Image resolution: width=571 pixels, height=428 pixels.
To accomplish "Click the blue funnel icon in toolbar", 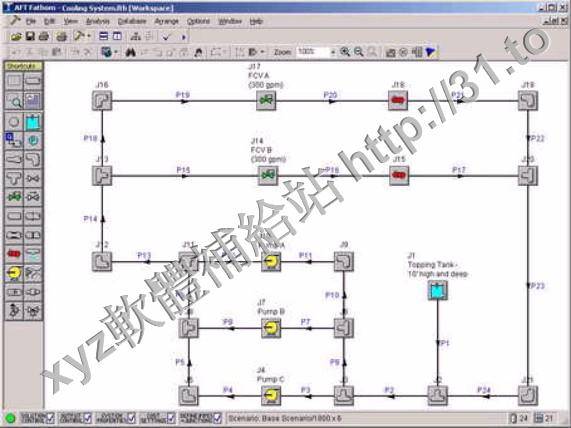I will pyautogui.click(x=430, y=52).
